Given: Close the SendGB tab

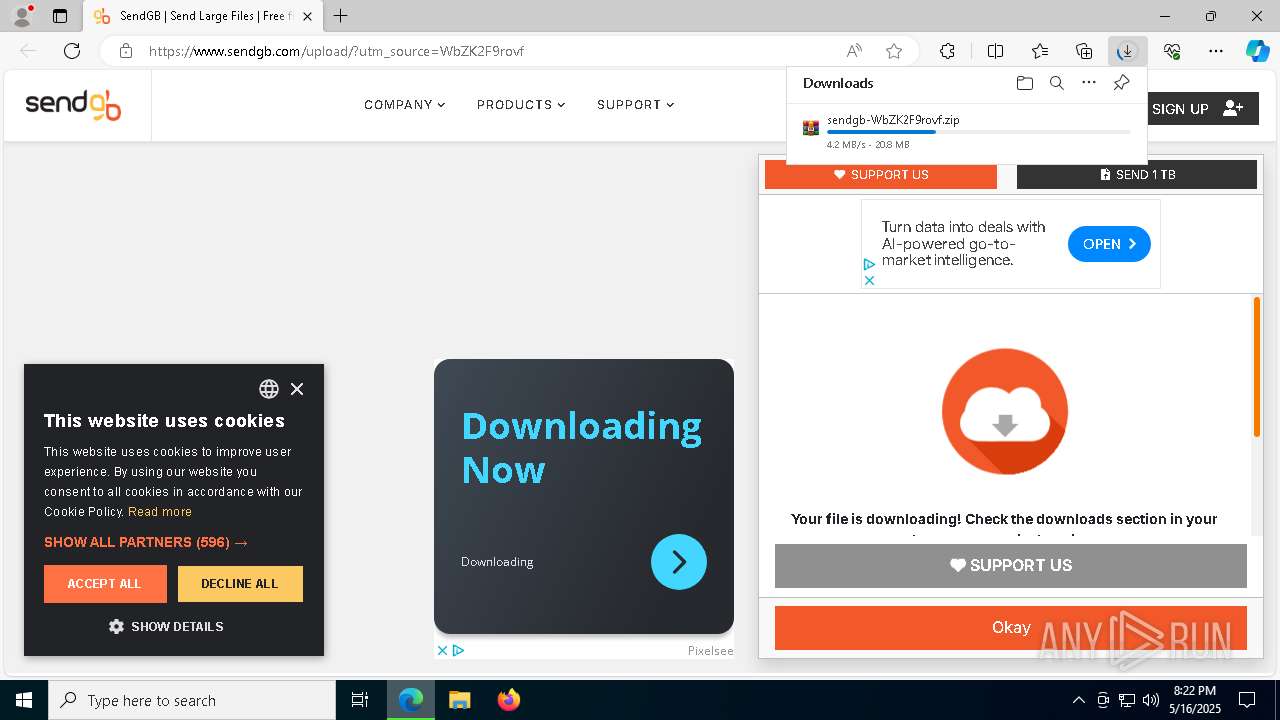Looking at the screenshot, I should 308,16.
